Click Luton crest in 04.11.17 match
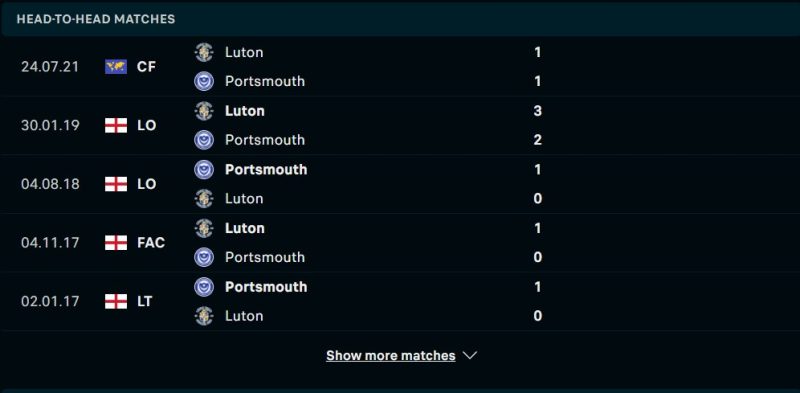 (x=204, y=228)
